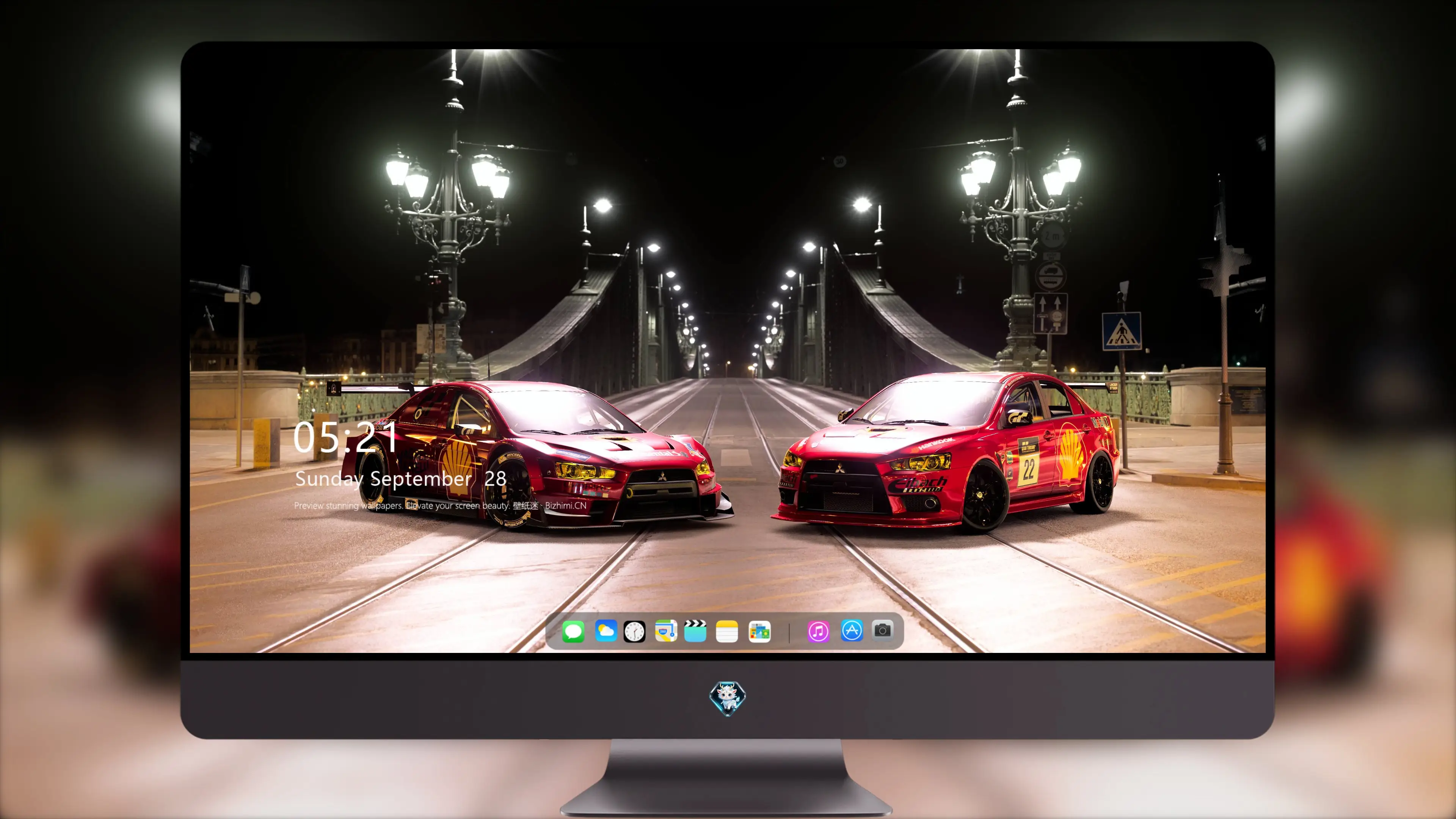Click the dragon mascot logo on monitor chin
This screenshot has width=1456, height=819.
728,698
